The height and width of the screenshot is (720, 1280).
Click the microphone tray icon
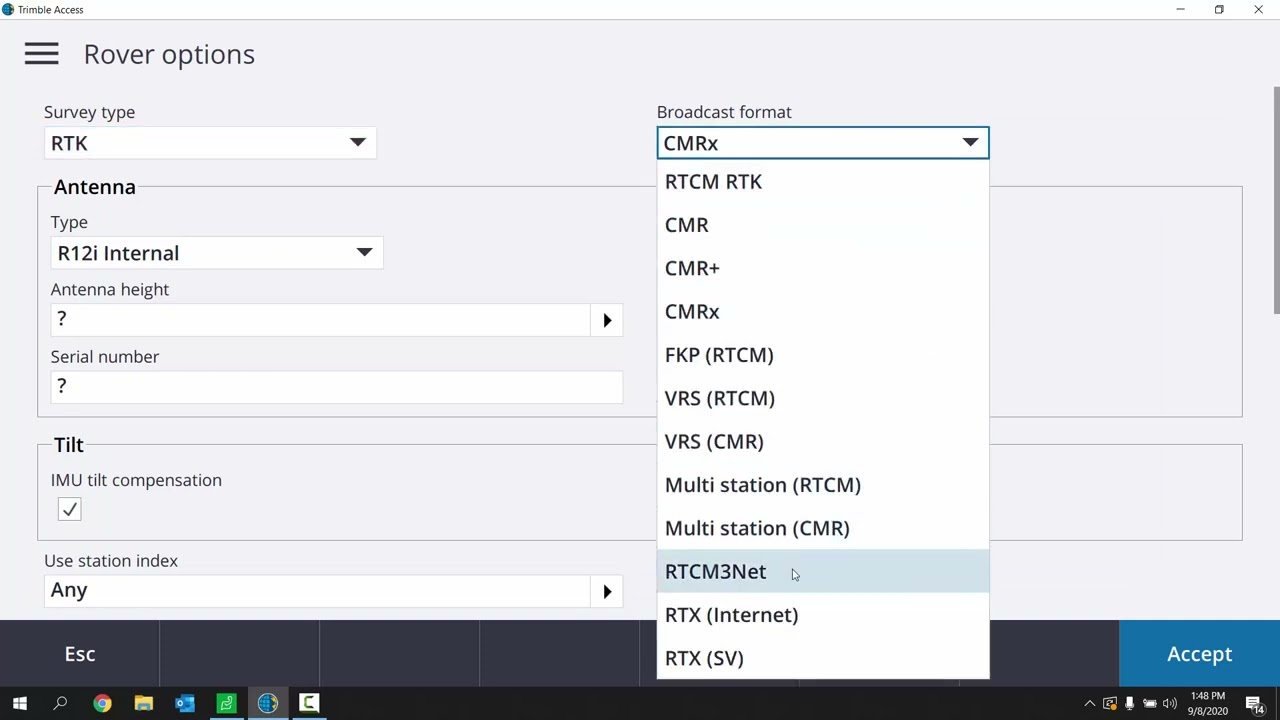click(1129, 703)
